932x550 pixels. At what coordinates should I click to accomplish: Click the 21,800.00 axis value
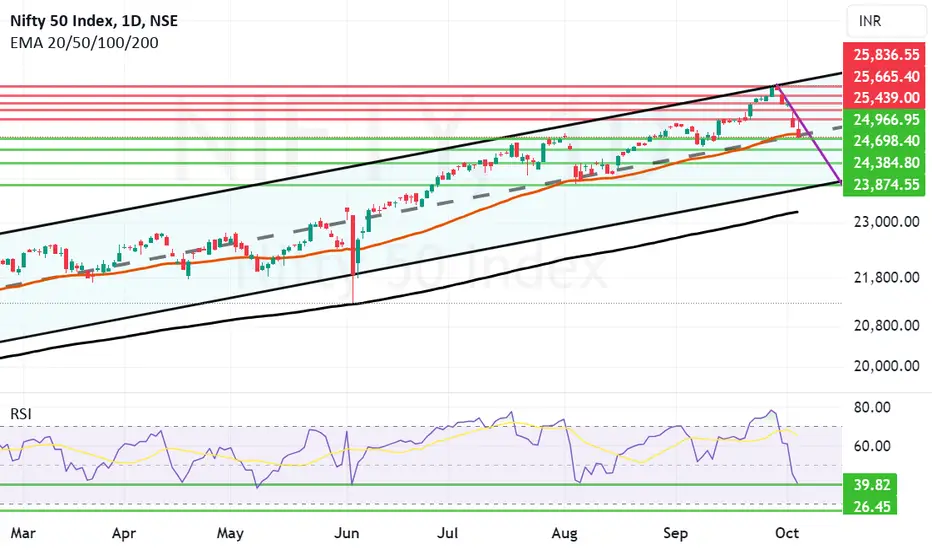coord(886,277)
